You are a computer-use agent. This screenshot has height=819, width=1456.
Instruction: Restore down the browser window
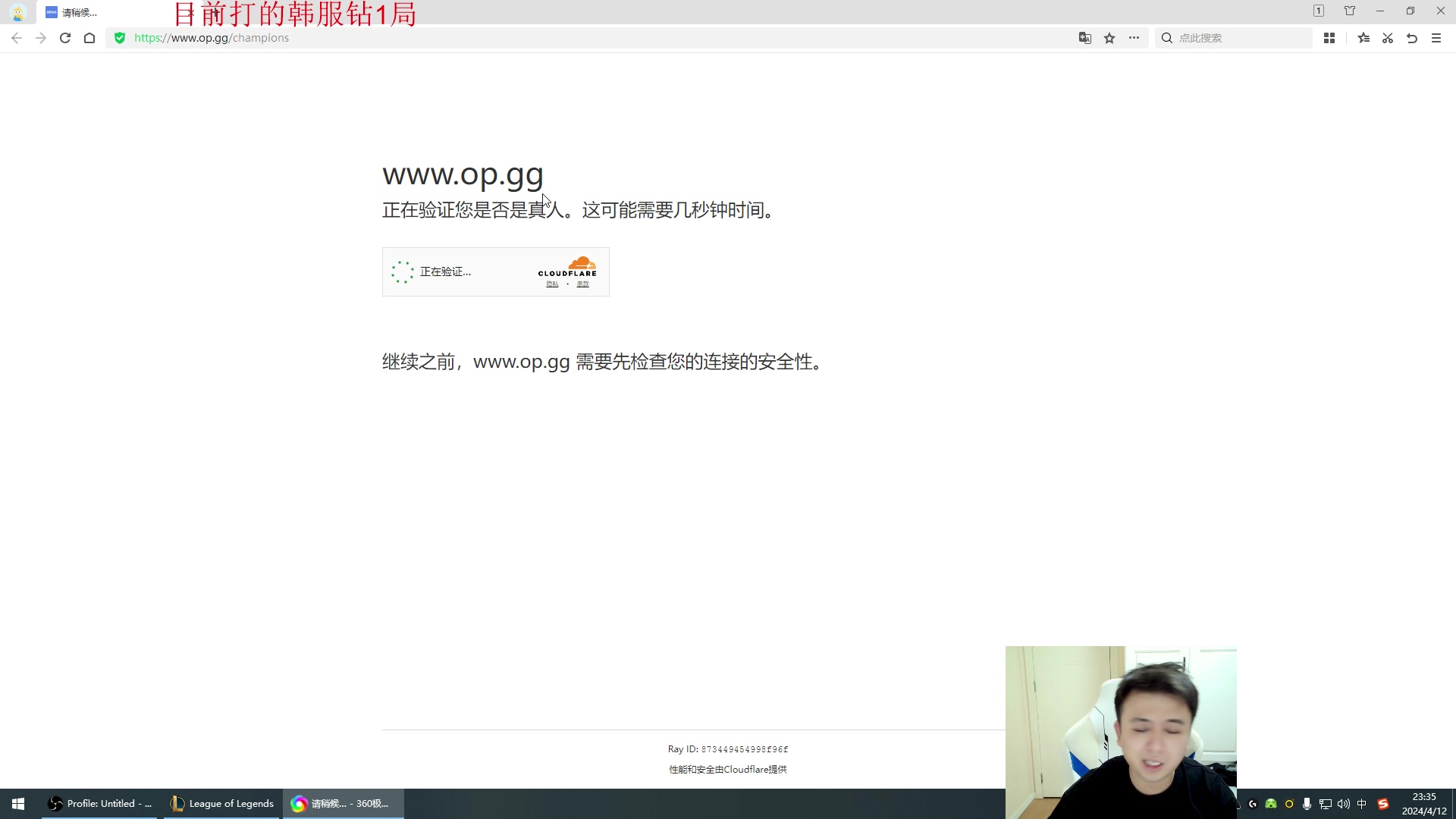1410,11
